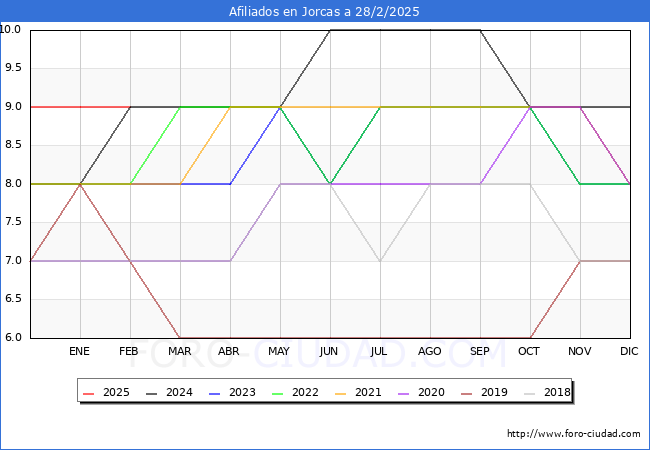
Task: Click the 2025 legend label
Action: click(x=116, y=392)
